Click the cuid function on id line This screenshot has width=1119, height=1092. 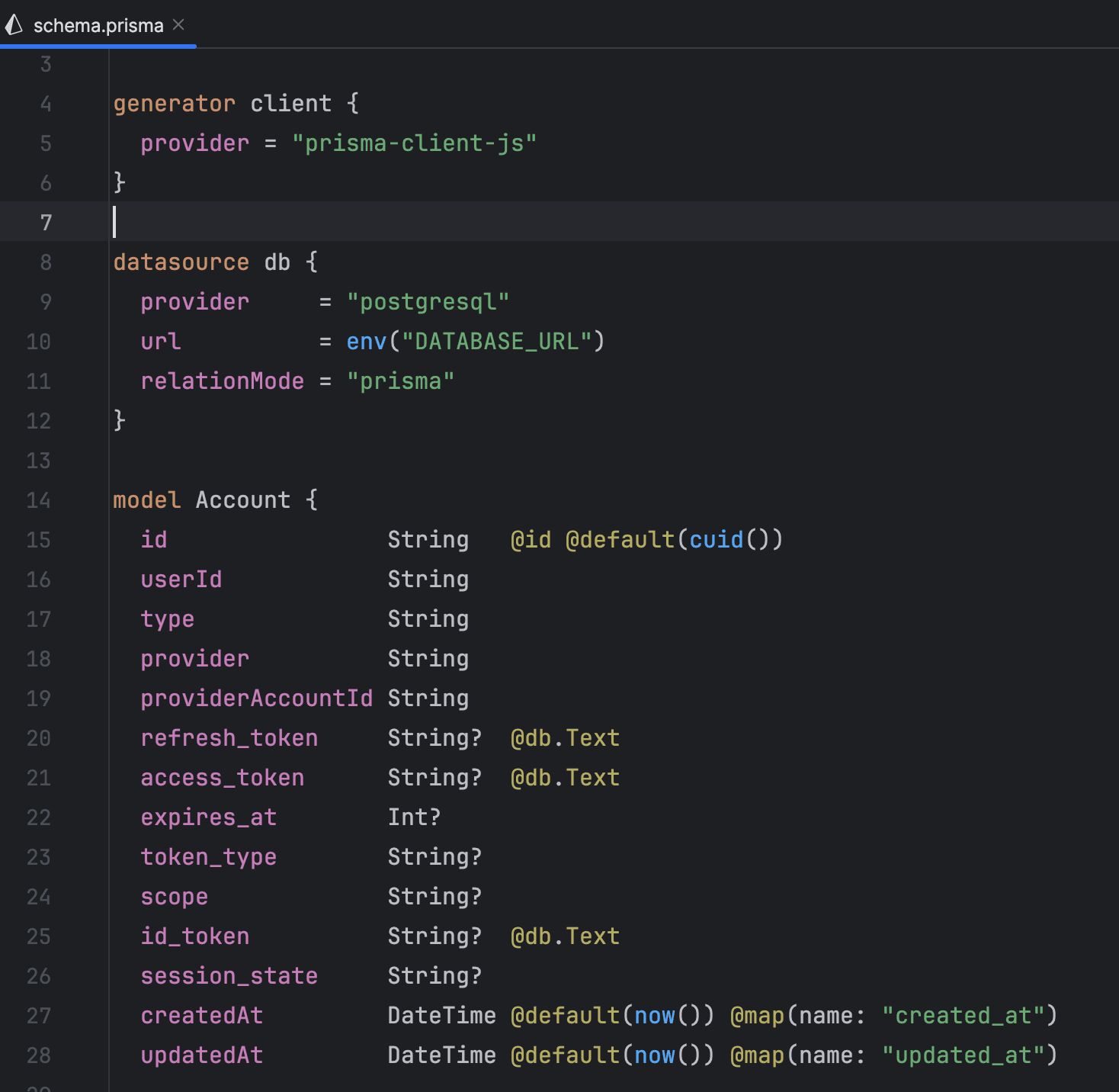[716, 540]
